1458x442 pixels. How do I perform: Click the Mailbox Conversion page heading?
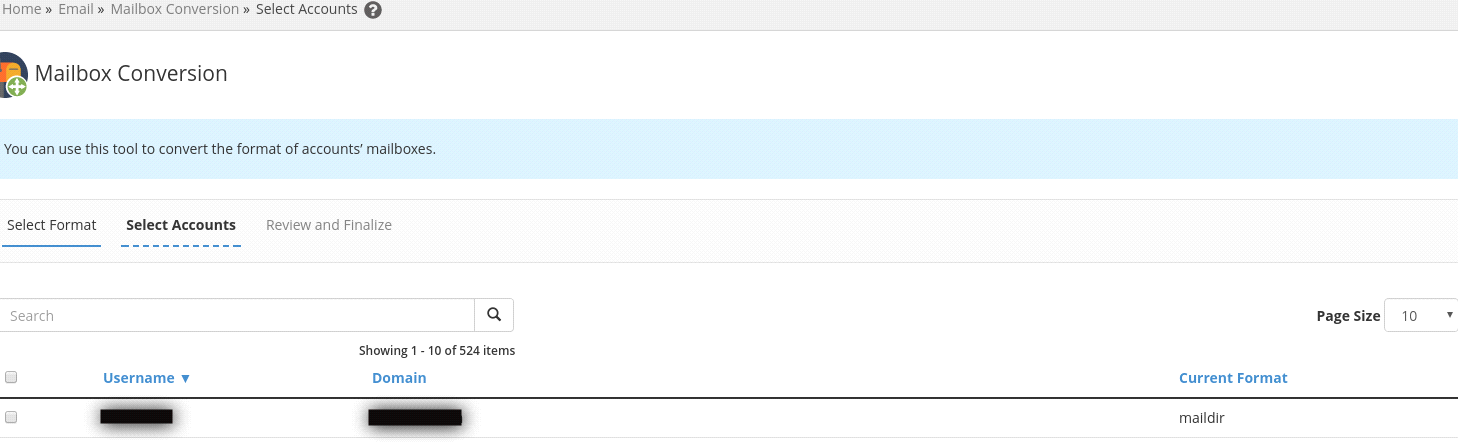[131, 73]
